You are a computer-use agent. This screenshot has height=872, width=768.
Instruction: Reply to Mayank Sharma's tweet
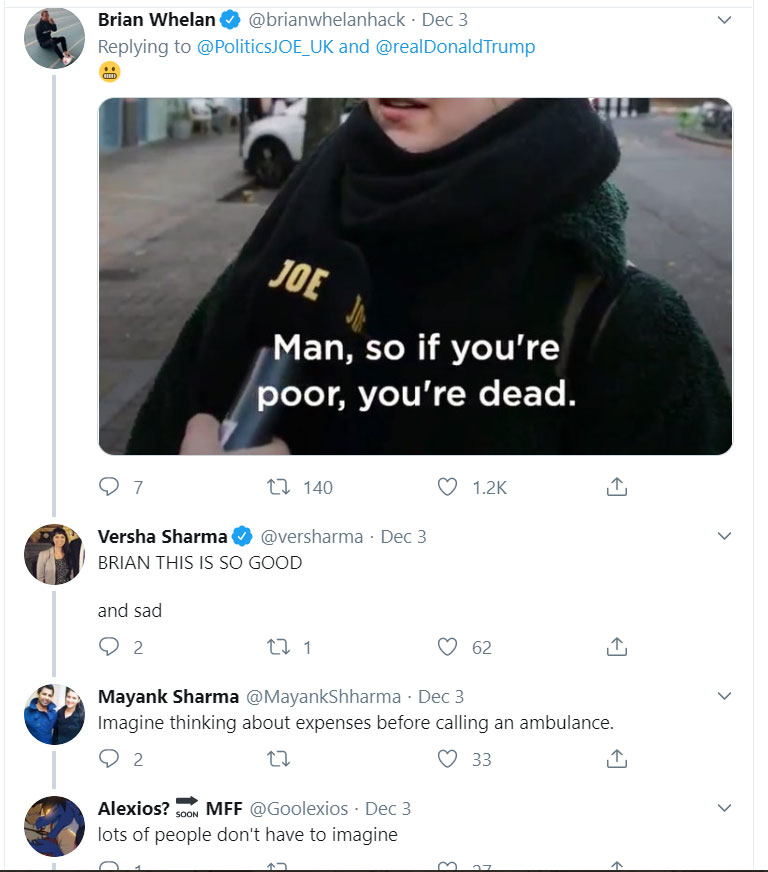point(109,759)
